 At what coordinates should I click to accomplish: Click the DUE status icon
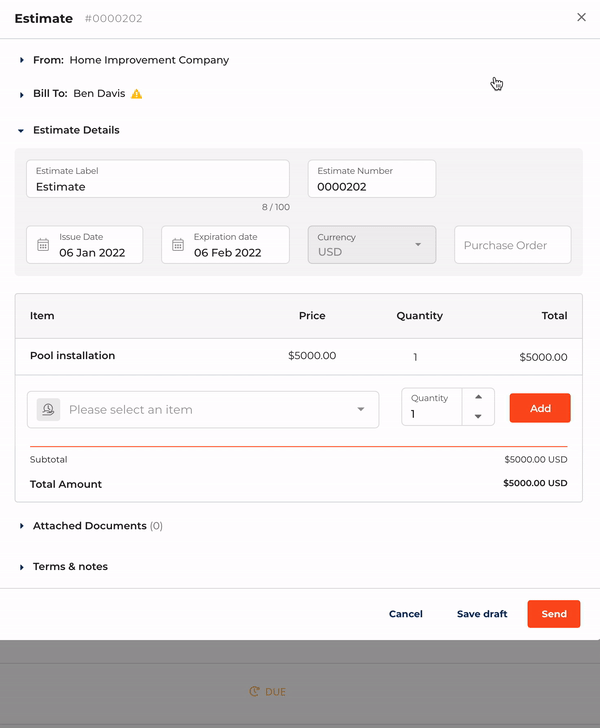[x=254, y=691]
